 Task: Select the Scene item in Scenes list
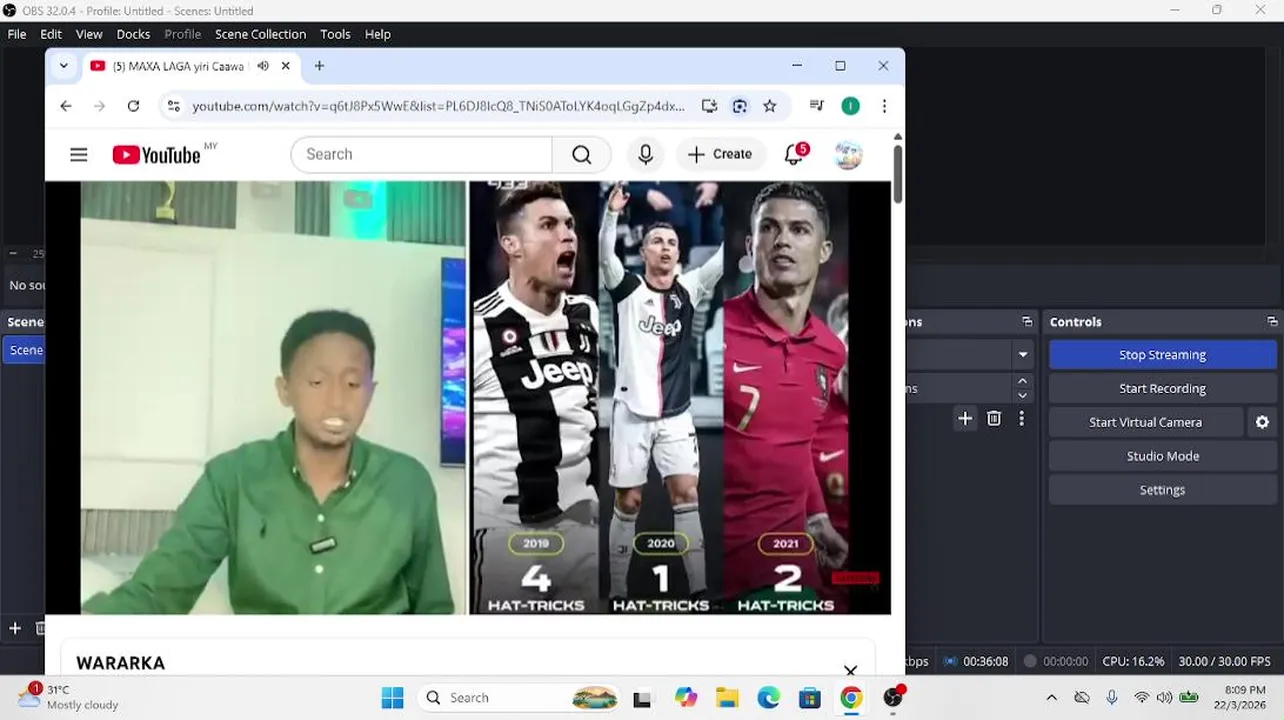pos(22,350)
